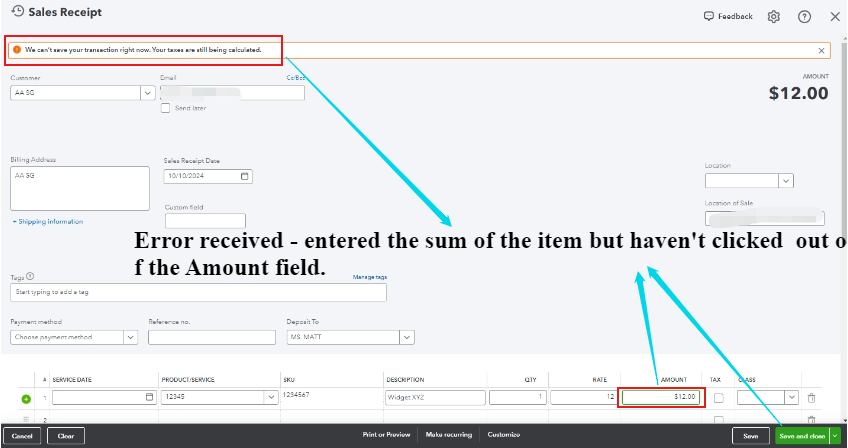848x448 pixels.
Task: Click the Sales Receipt Date field
Action: coord(208,176)
